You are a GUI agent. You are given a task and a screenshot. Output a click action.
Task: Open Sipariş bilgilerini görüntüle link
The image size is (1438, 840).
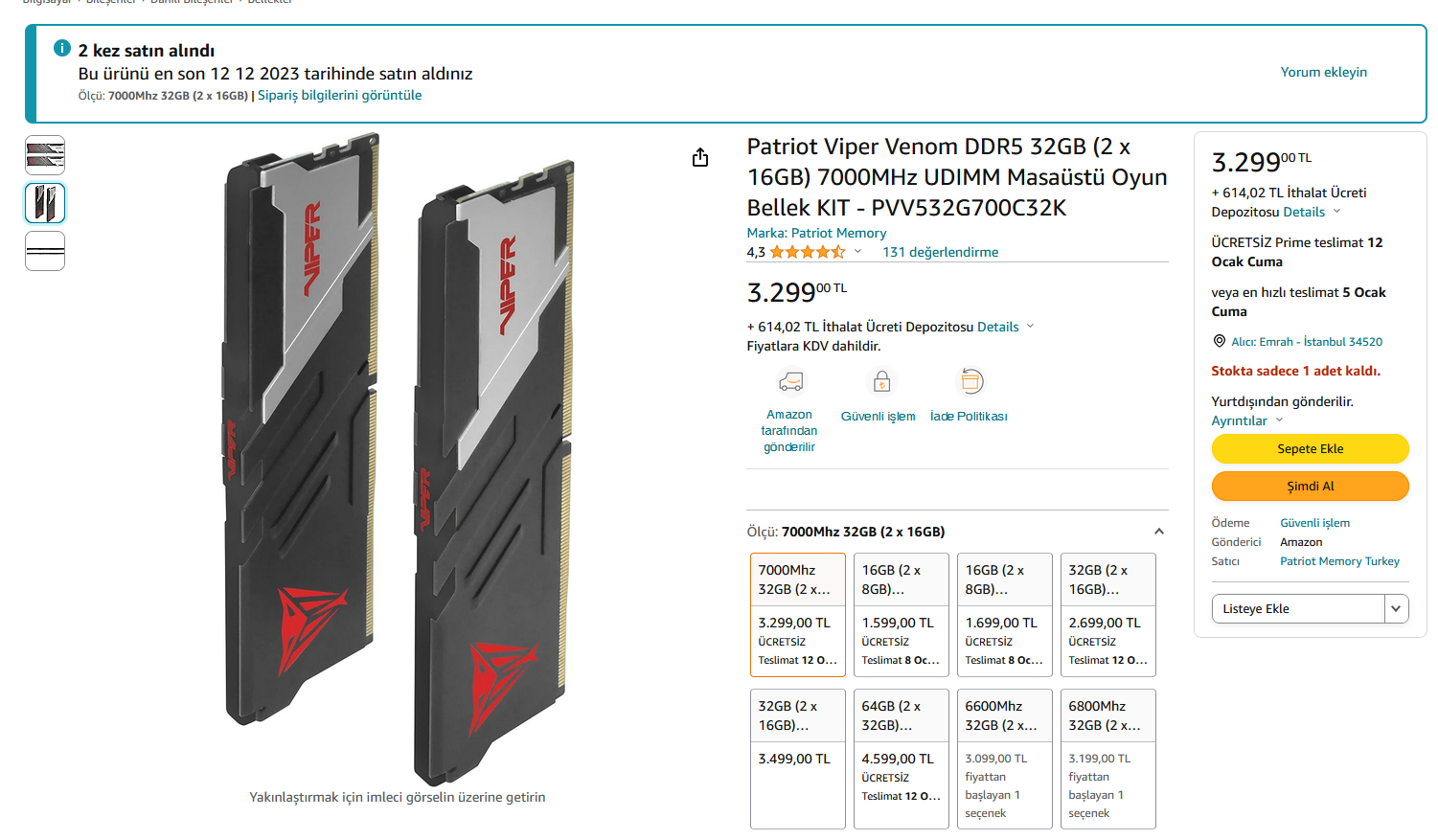pyautogui.click(x=339, y=95)
